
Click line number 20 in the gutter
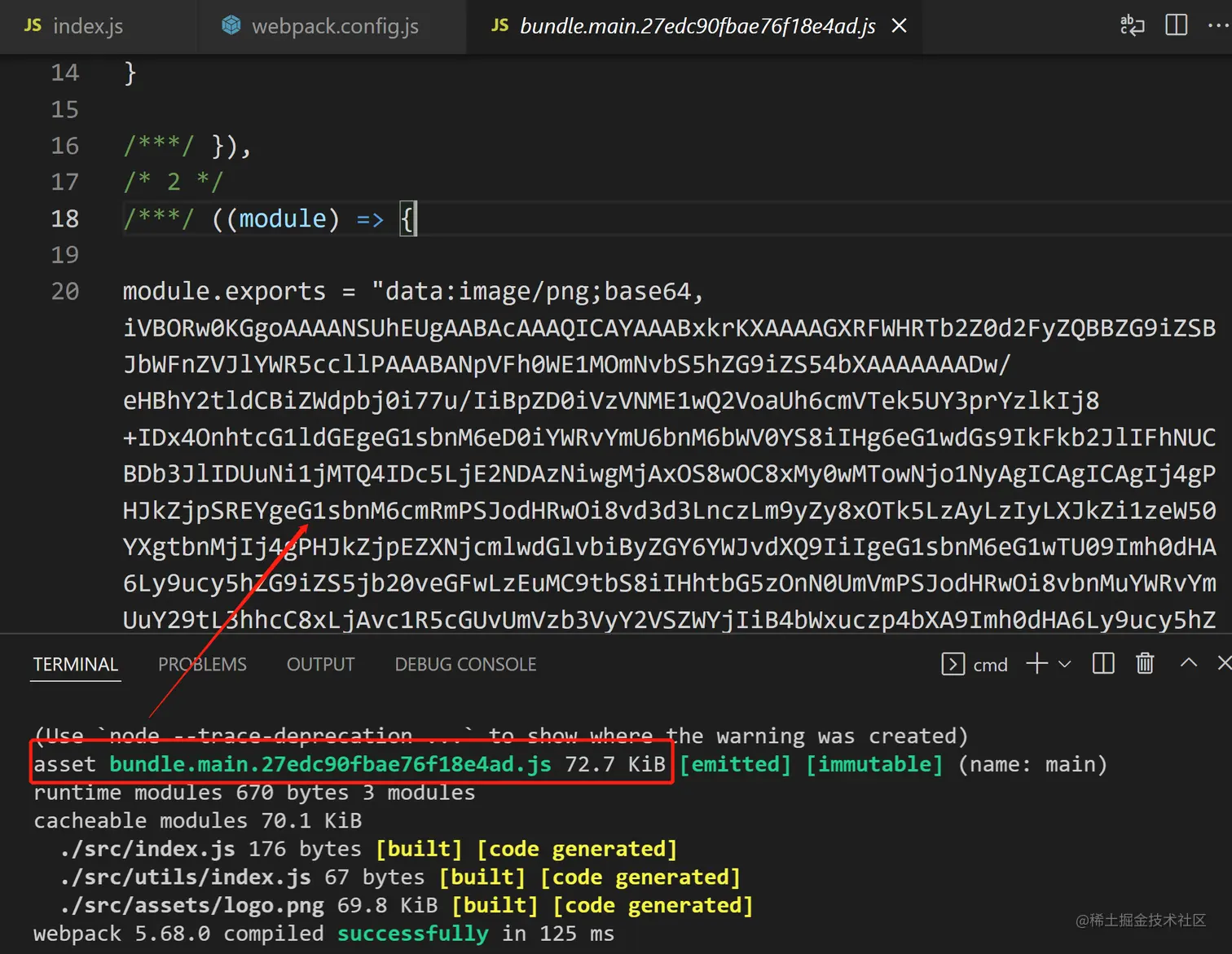click(x=65, y=291)
